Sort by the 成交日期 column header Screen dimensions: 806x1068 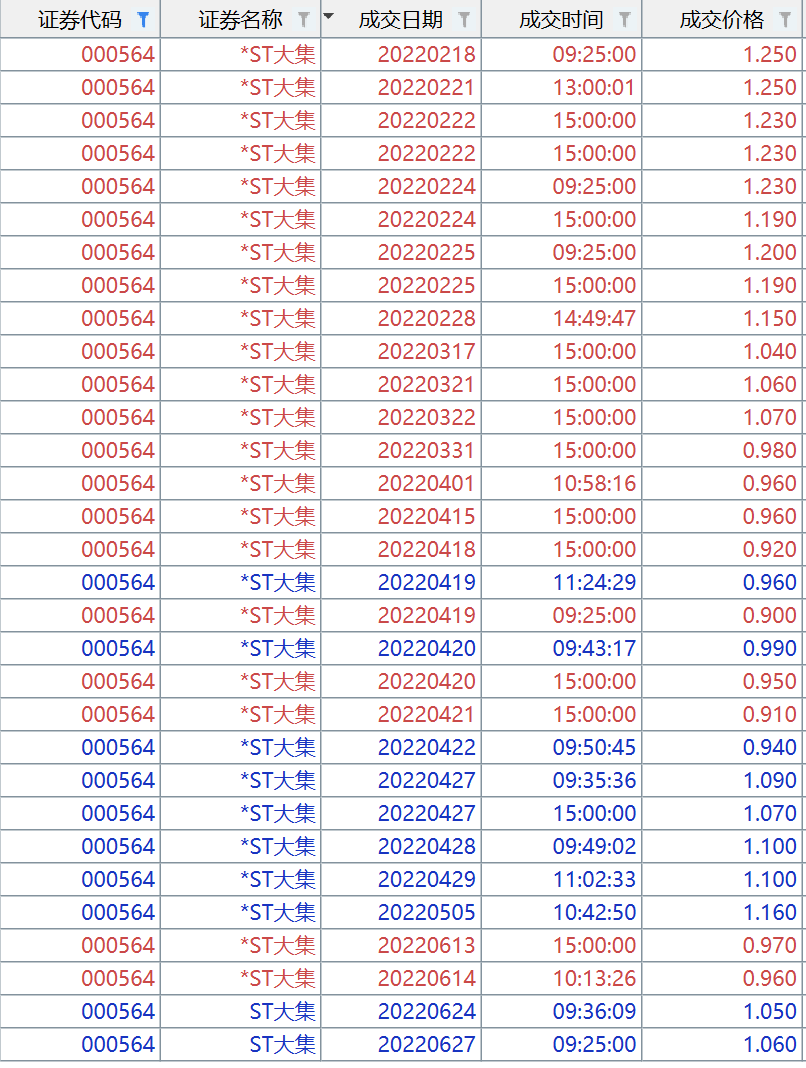pyautogui.click(x=401, y=20)
